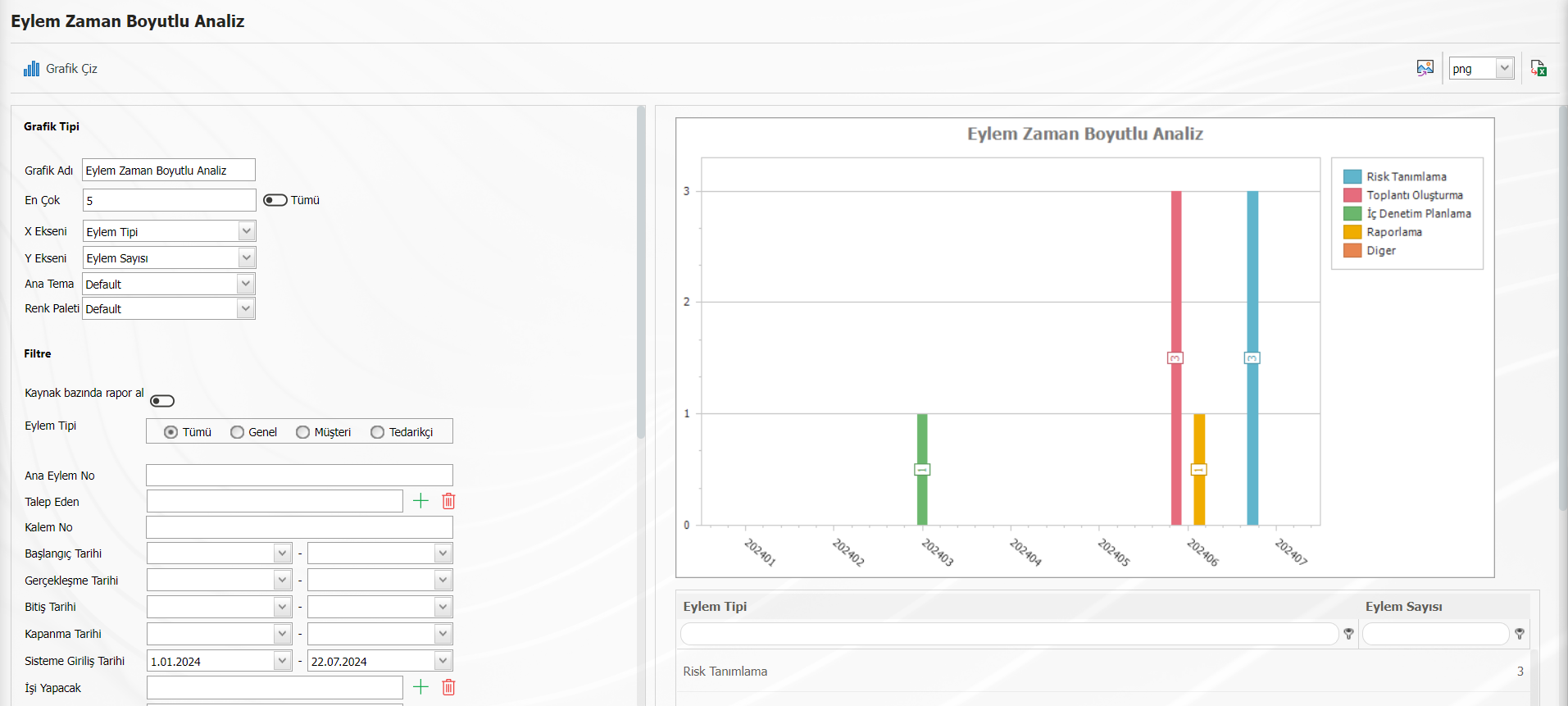
Task: Click the İşi Yapacak input field
Action: 275,687
